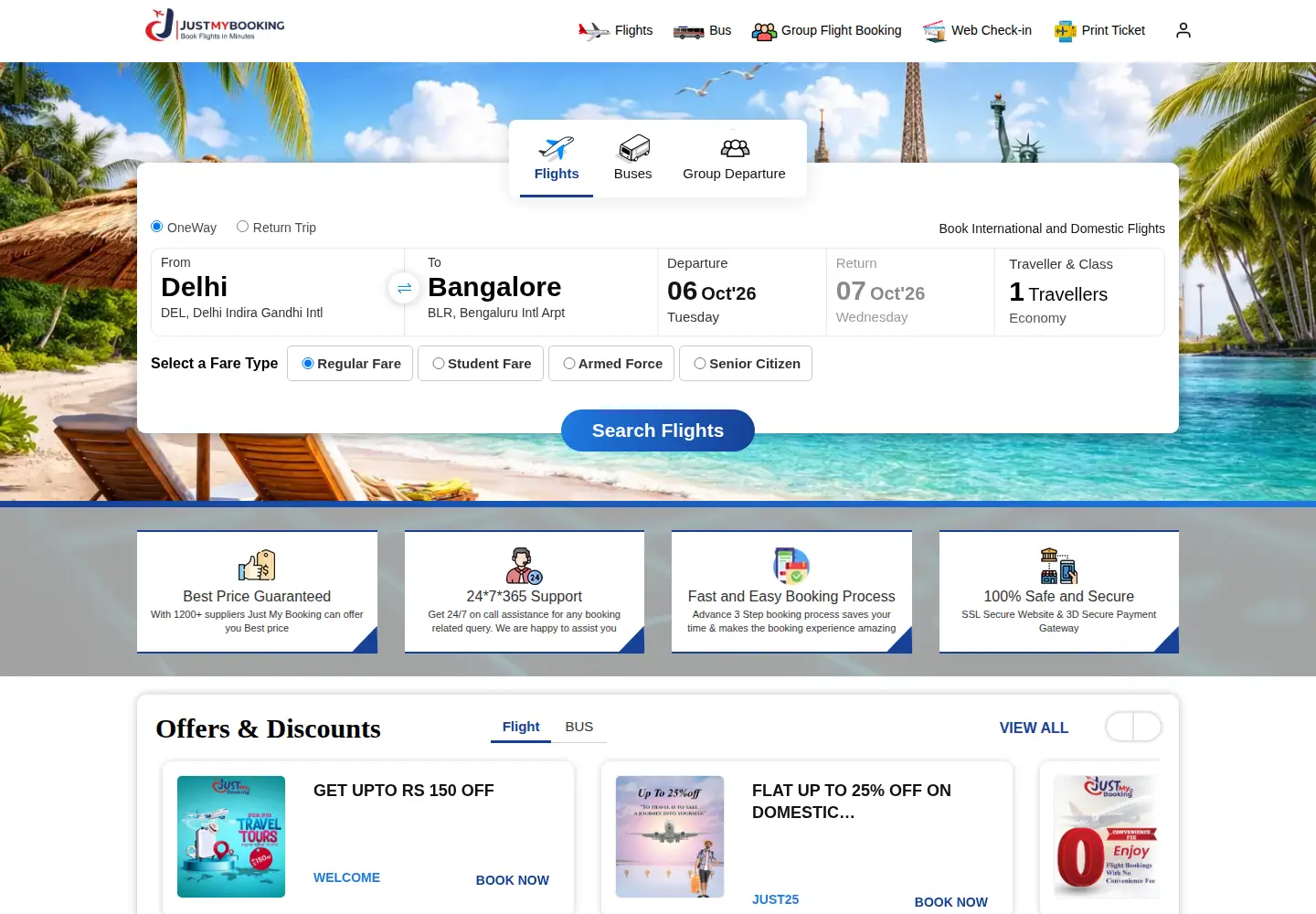Switch to the Flights search tab

tap(557, 159)
